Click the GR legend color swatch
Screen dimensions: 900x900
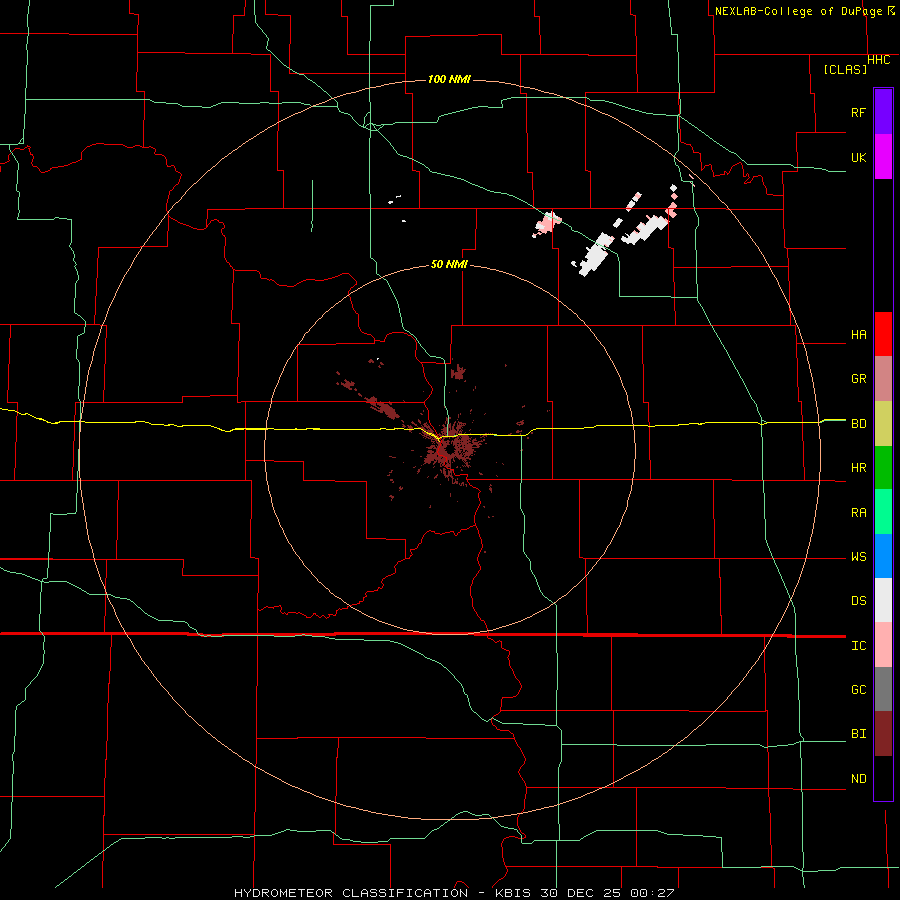pyautogui.click(x=883, y=378)
